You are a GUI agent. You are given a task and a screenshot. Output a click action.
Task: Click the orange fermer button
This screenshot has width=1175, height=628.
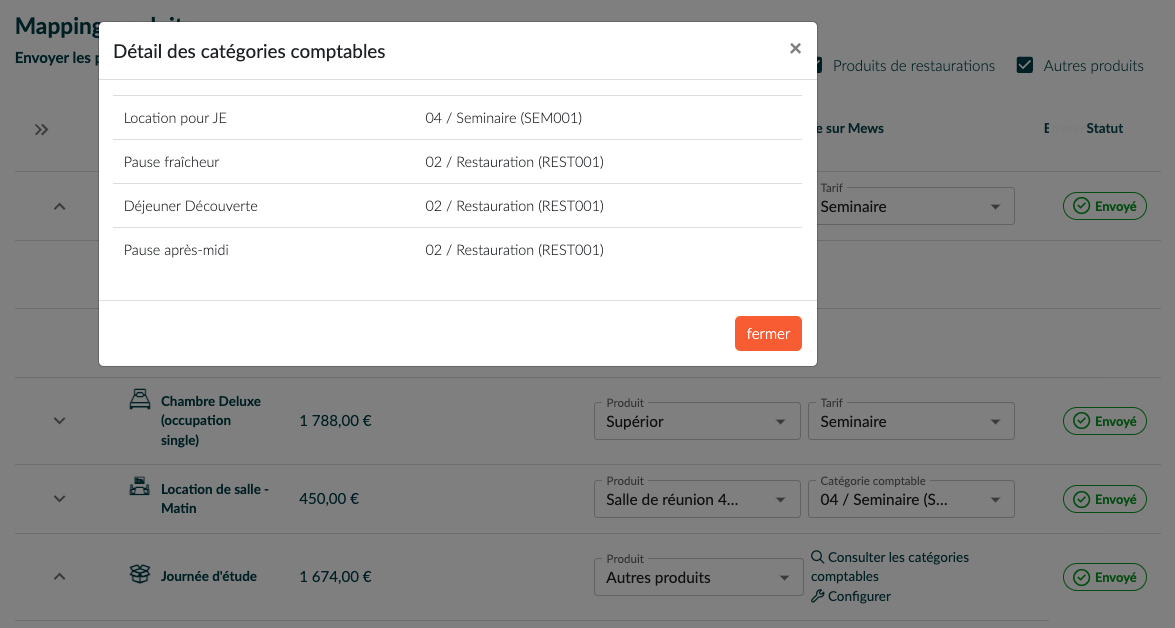(x=768, y=334)
